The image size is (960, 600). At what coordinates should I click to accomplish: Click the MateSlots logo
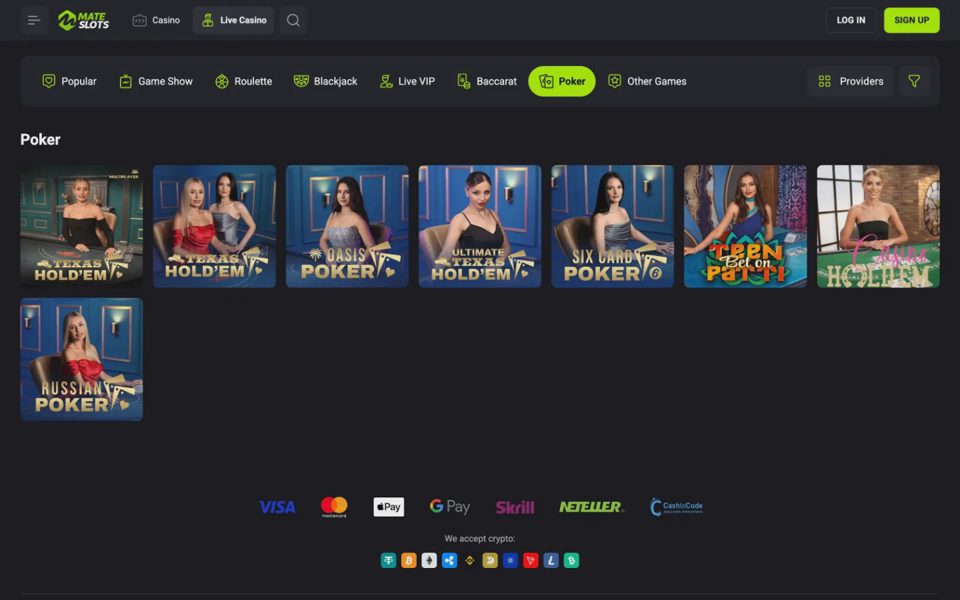(x=84, y=20)
